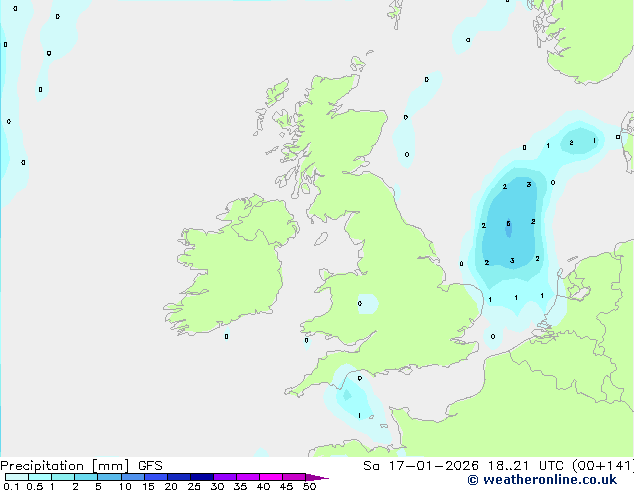
Task: Click the '35' legend scale label
Action: (240, 486)
